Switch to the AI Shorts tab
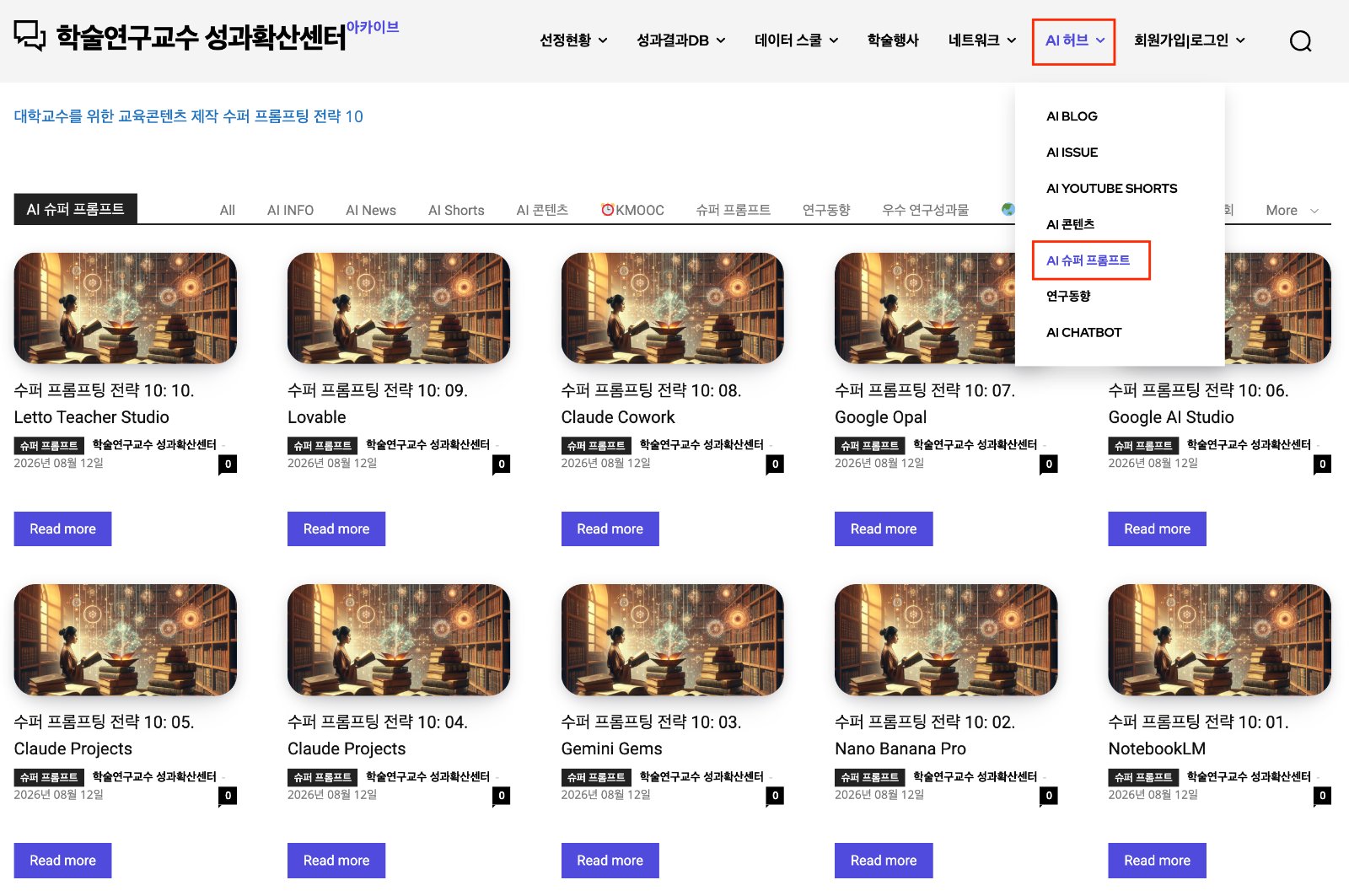Viewport: 1349px width, 896px height. [456, 211]
